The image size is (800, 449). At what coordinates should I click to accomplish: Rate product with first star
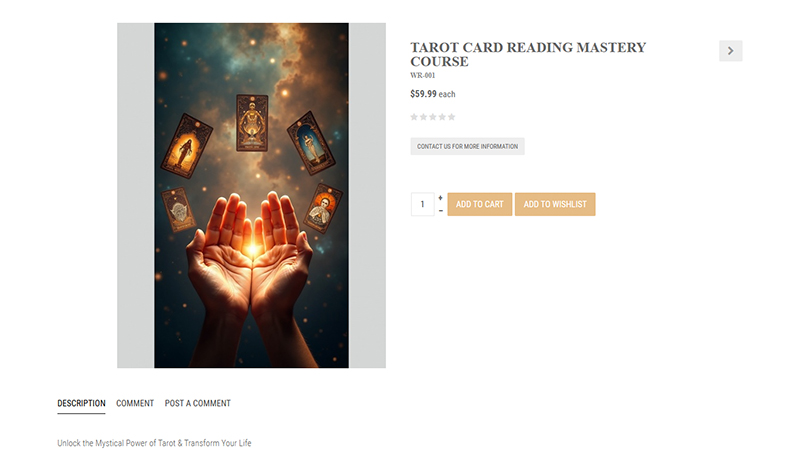tap(414, 117)
